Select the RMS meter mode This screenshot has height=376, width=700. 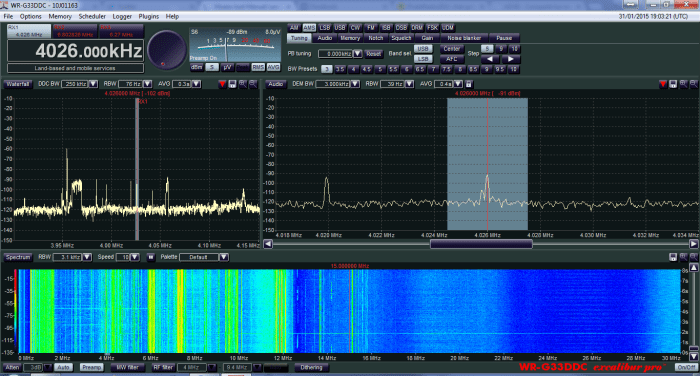(x=258, y=67)
